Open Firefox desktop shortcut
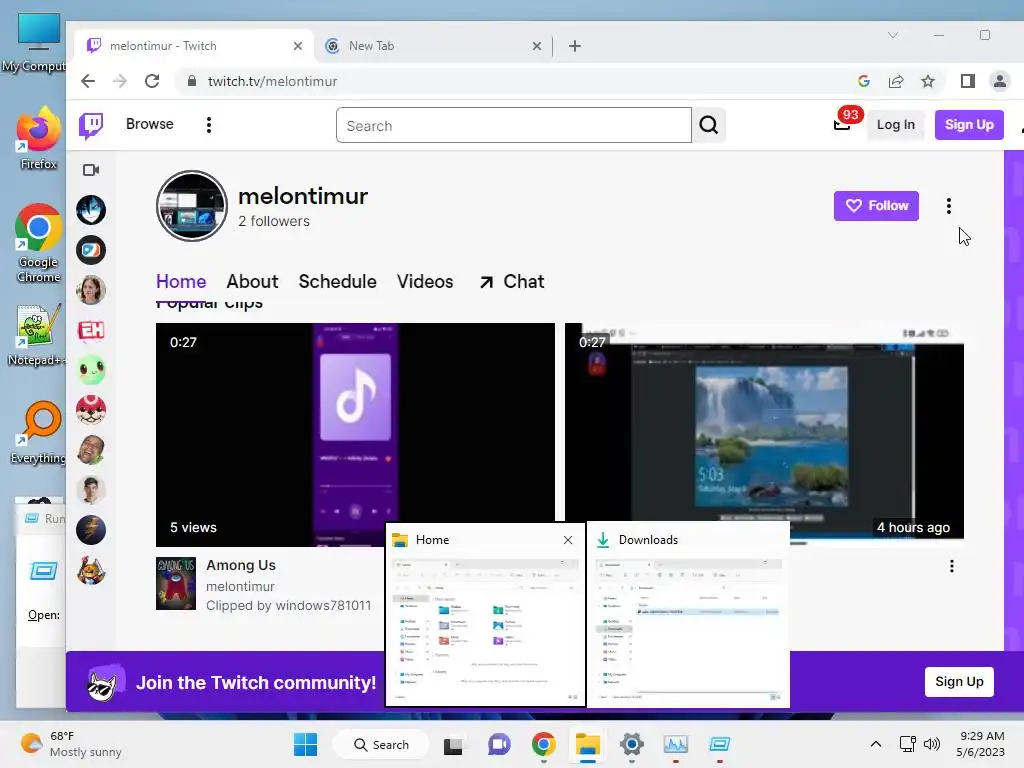Viewport: 1024px width, 768px height. coord(38,138)
